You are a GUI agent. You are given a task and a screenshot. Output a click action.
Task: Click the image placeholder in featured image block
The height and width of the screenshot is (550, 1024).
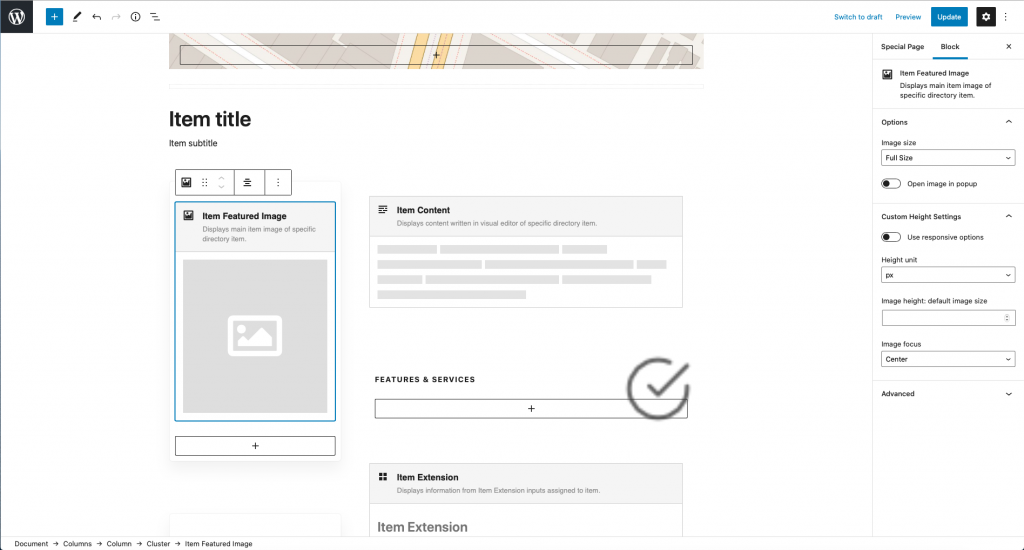[255, 336]
